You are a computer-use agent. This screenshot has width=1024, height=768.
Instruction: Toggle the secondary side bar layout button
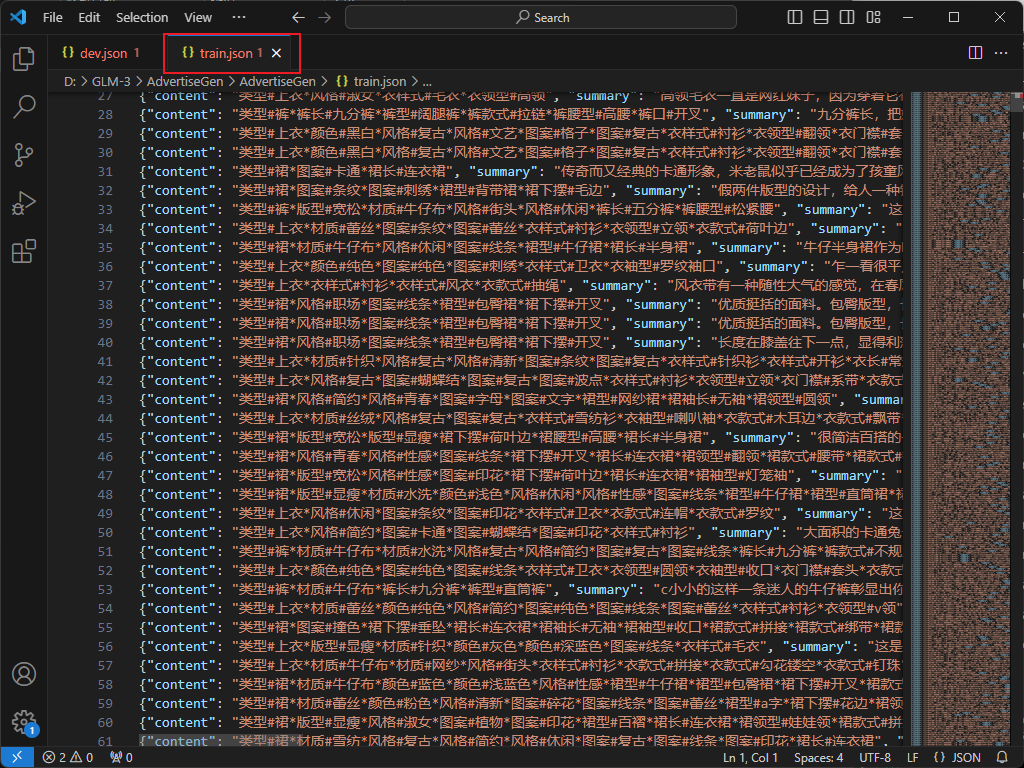tap(847, 17)
